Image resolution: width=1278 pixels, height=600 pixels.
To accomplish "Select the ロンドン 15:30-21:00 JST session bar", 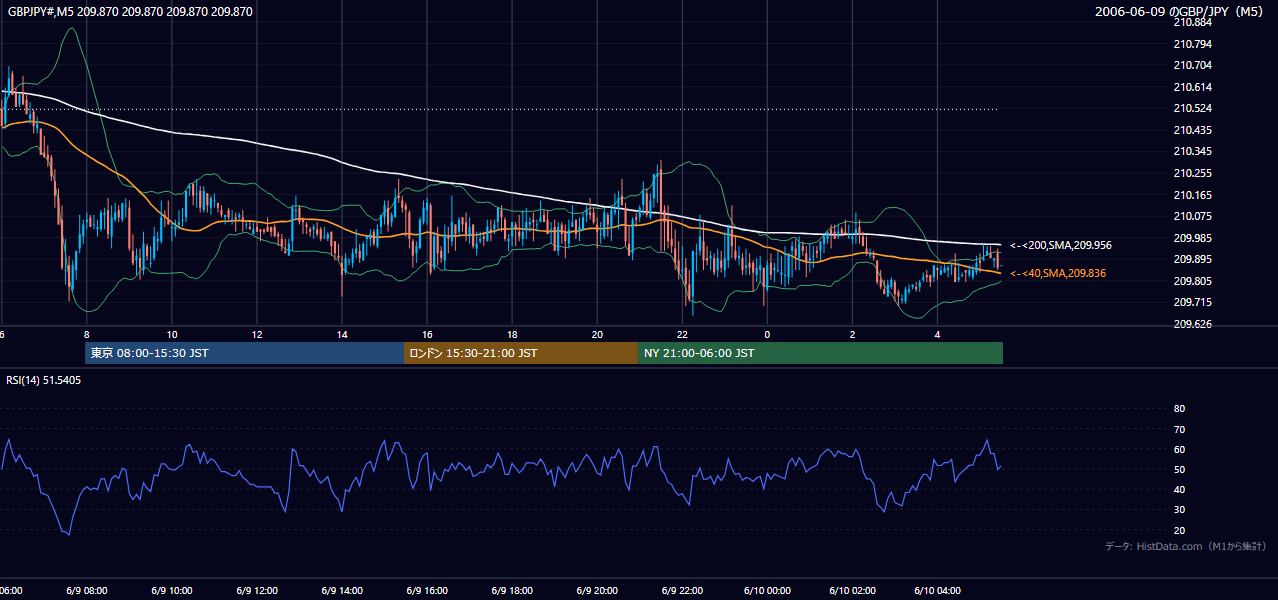I will pyautogui.click(x=520, y=353).
